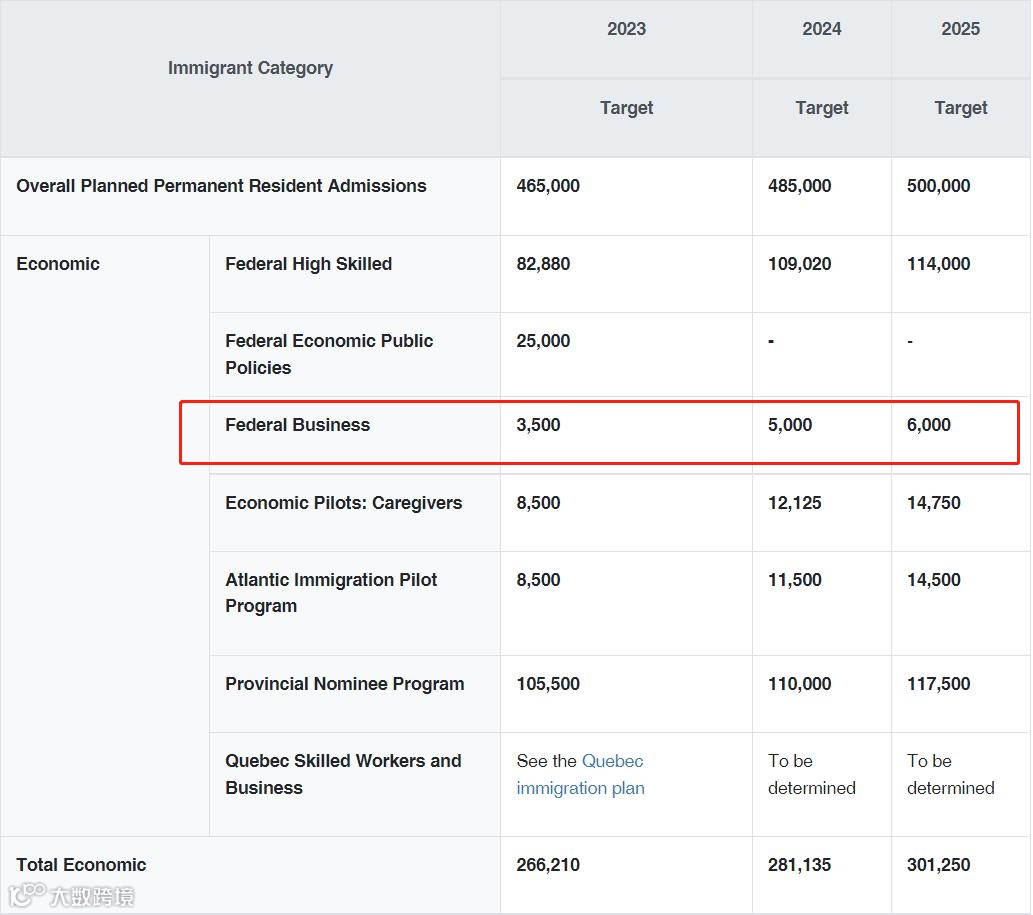Select the 3,500 Federal Business target value
Image resolution: width=1033 pixels, height=915 pixels.
538,425
